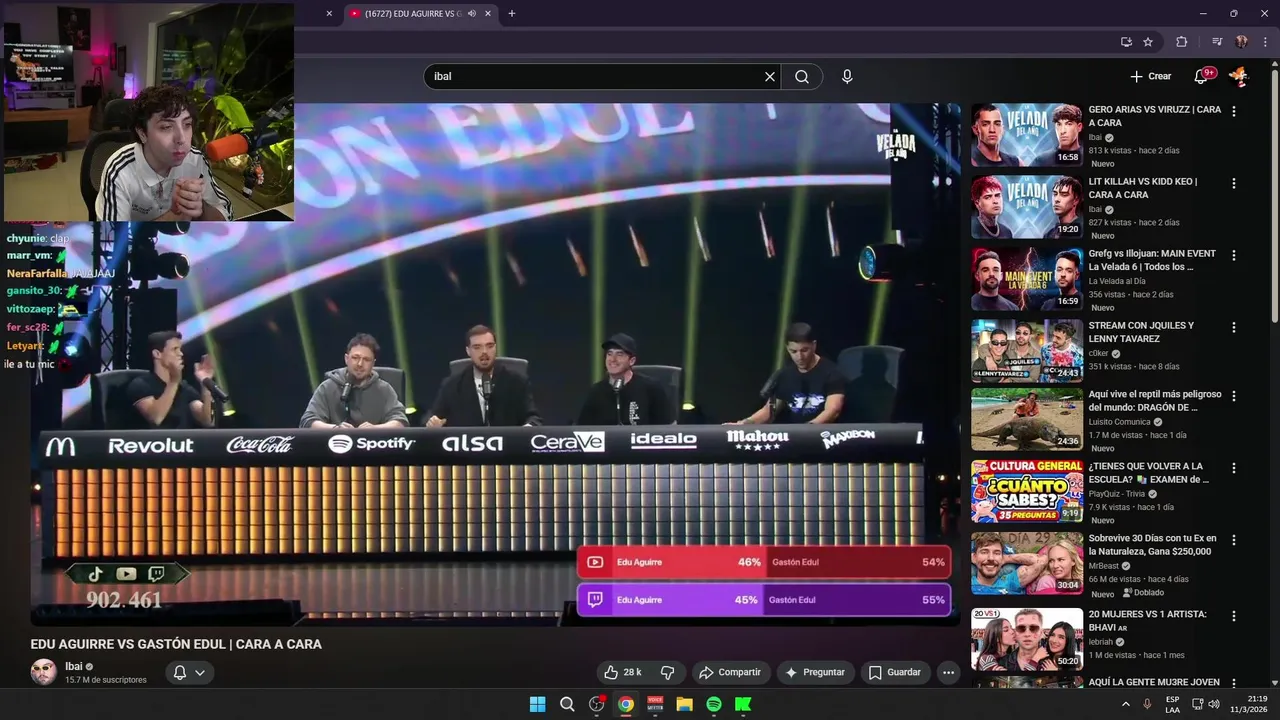Open File Explorer from the taskbar
Screen dimensions: 1280x720
click(684, 704)
